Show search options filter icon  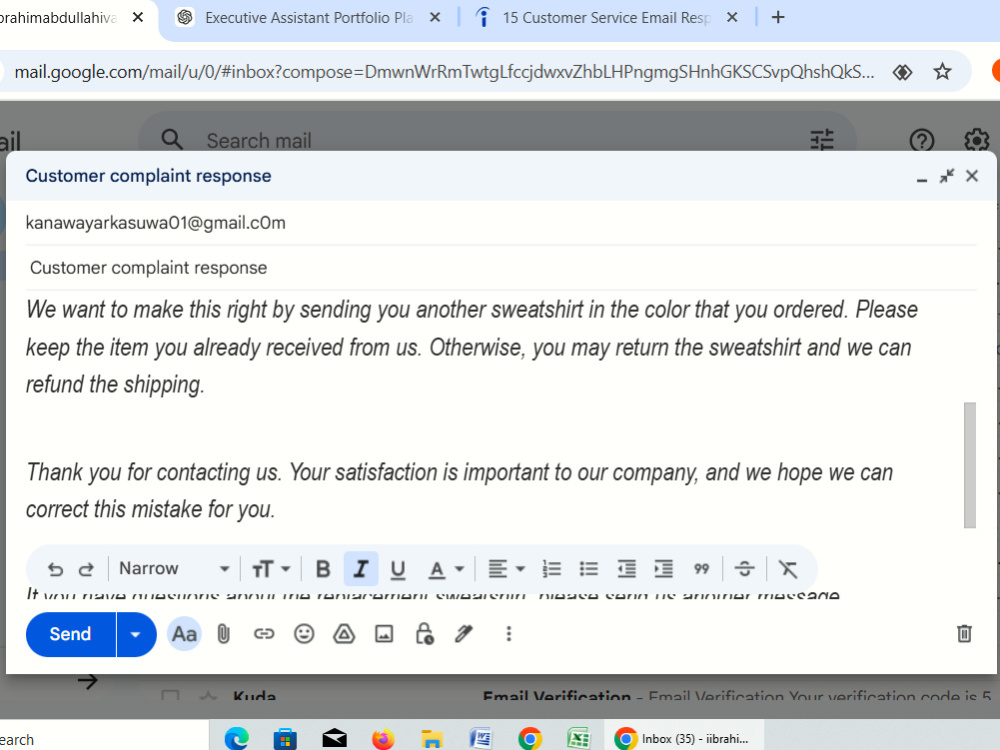click(x=821, y=140)
